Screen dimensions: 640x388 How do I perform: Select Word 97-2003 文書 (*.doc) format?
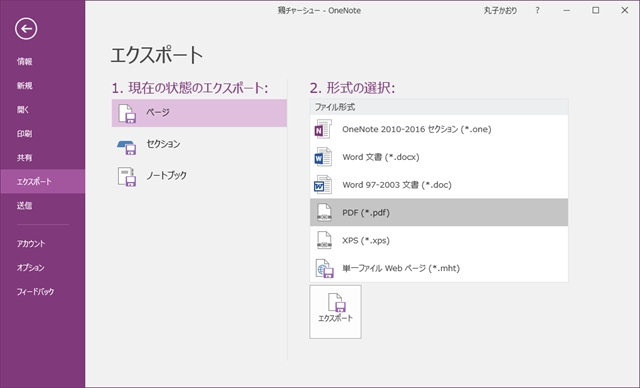coord(439,185)
